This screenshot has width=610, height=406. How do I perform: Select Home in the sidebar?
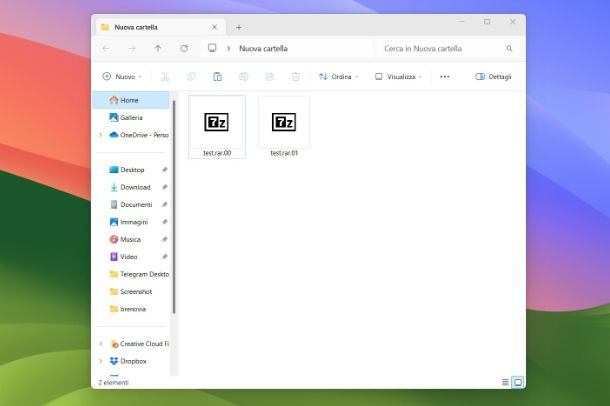click(x=131, y=100)
